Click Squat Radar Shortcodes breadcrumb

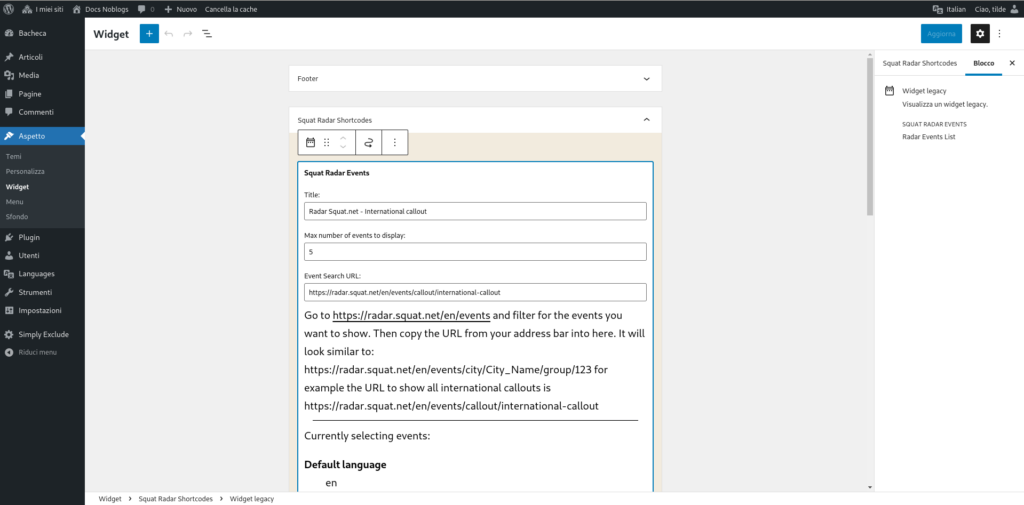[x=176, y=498]
